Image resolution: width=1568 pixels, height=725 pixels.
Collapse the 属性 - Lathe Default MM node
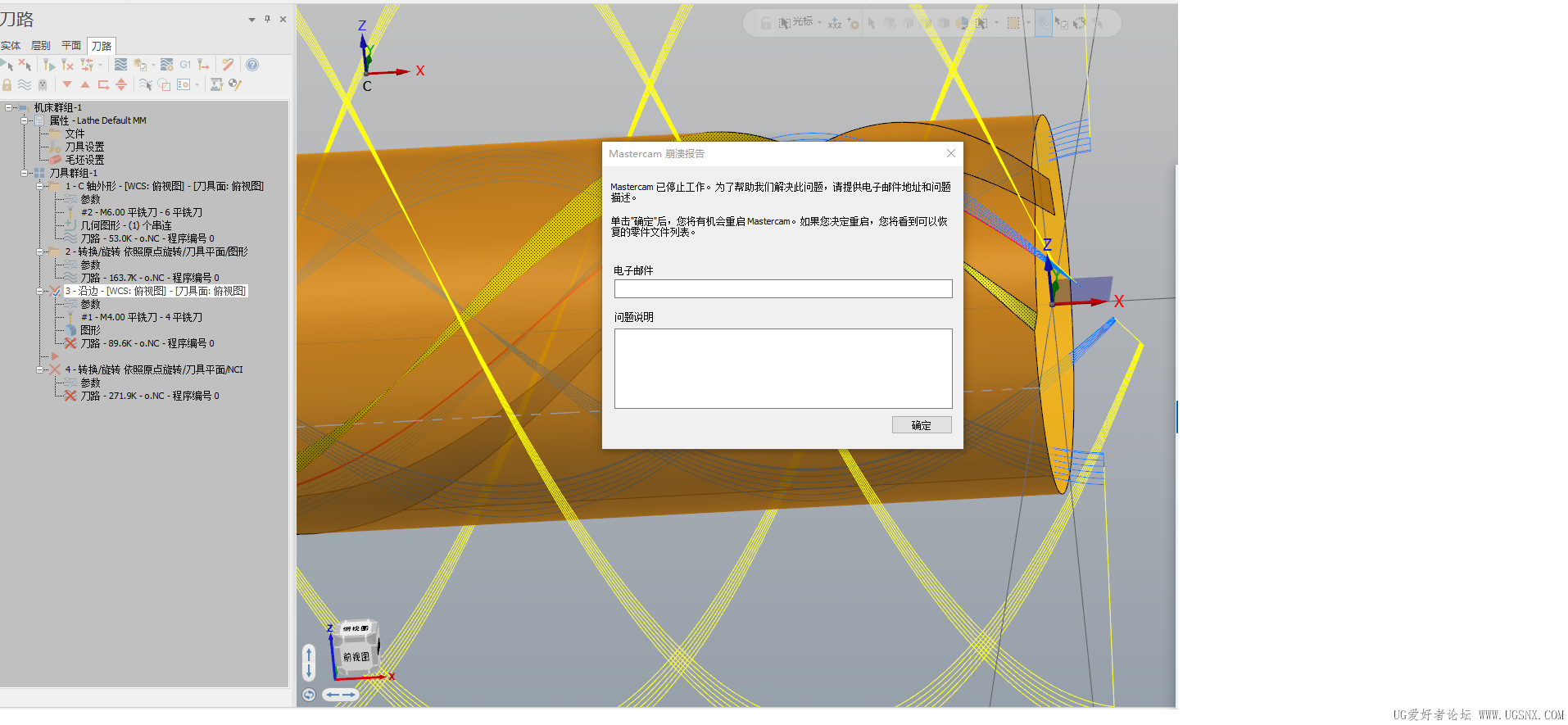[25, 120]
